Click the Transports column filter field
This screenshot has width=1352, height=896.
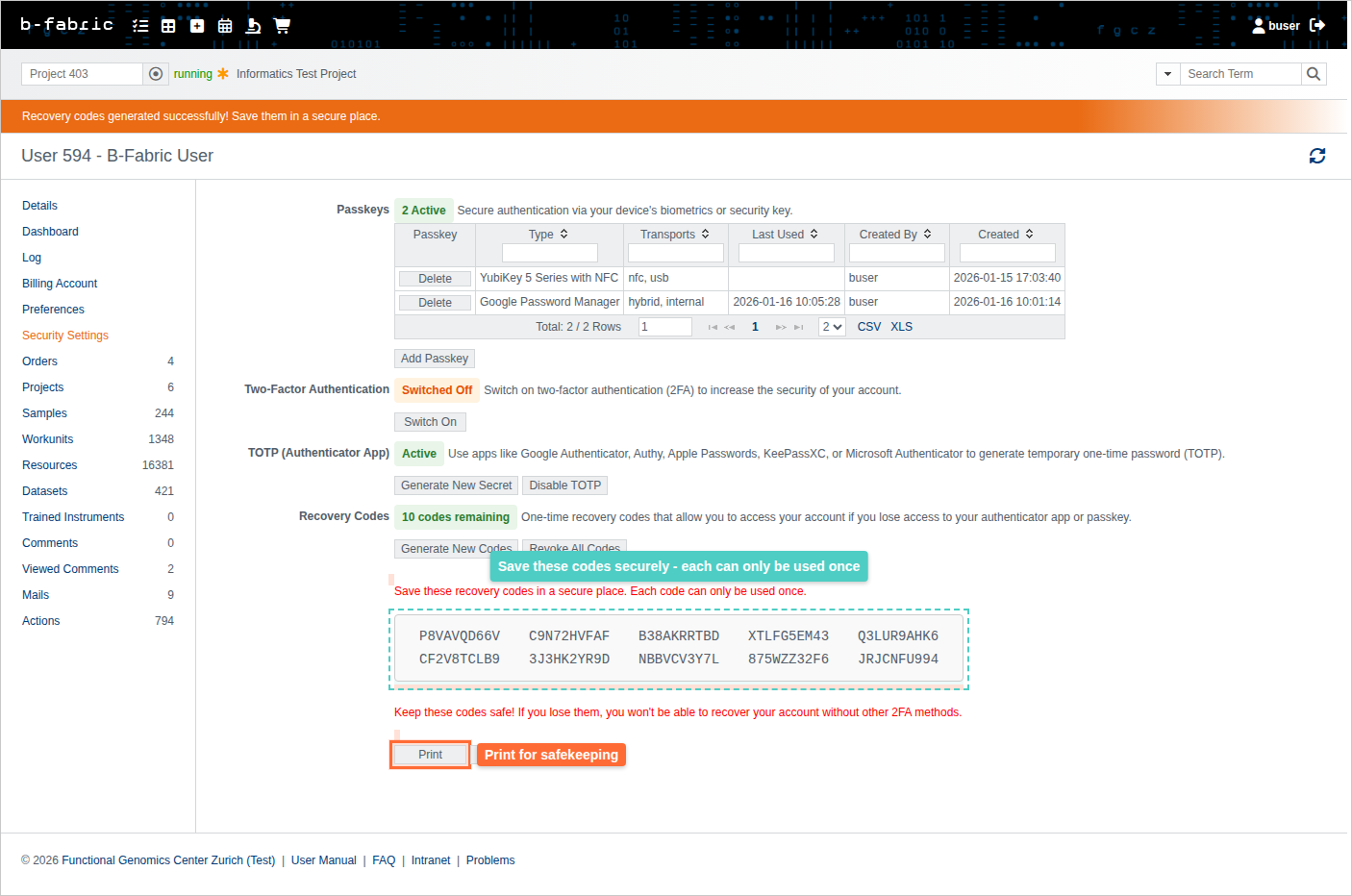pos(675,253)
